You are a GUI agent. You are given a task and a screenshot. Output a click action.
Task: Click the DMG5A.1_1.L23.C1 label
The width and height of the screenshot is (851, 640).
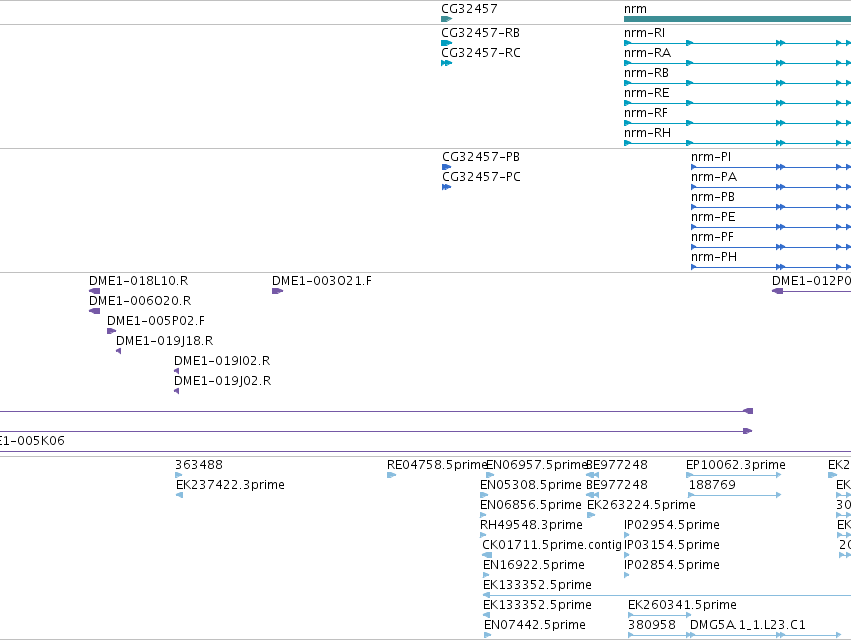[x=748, y=625]
